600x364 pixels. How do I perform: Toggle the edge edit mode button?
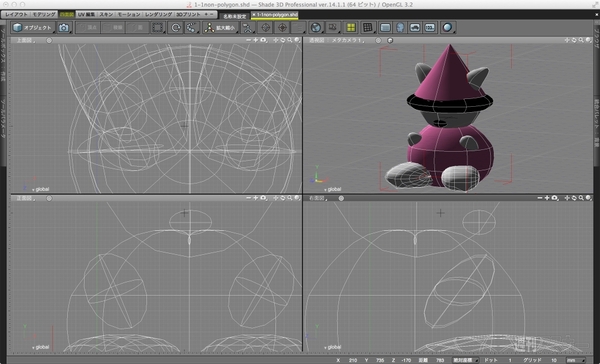pos(113,28)
